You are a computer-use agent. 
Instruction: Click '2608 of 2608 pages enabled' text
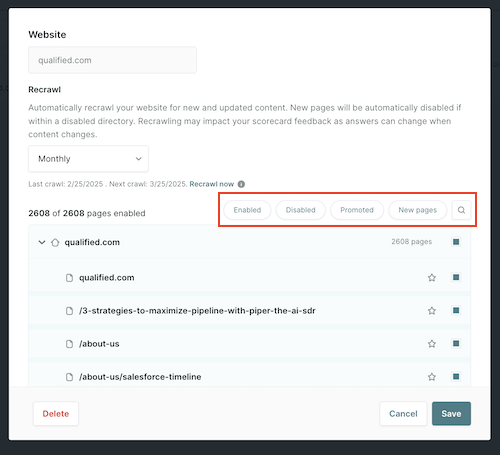pos(87,213)
